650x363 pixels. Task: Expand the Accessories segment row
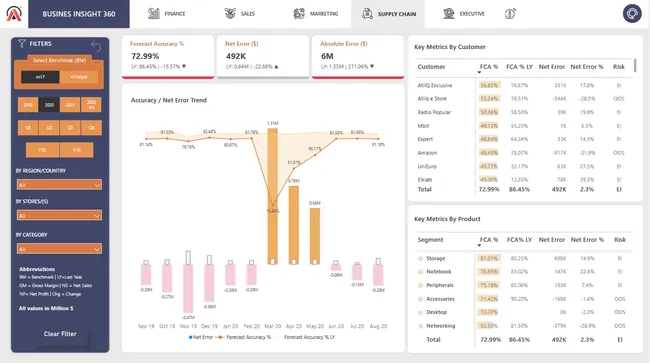pos(420,299)
